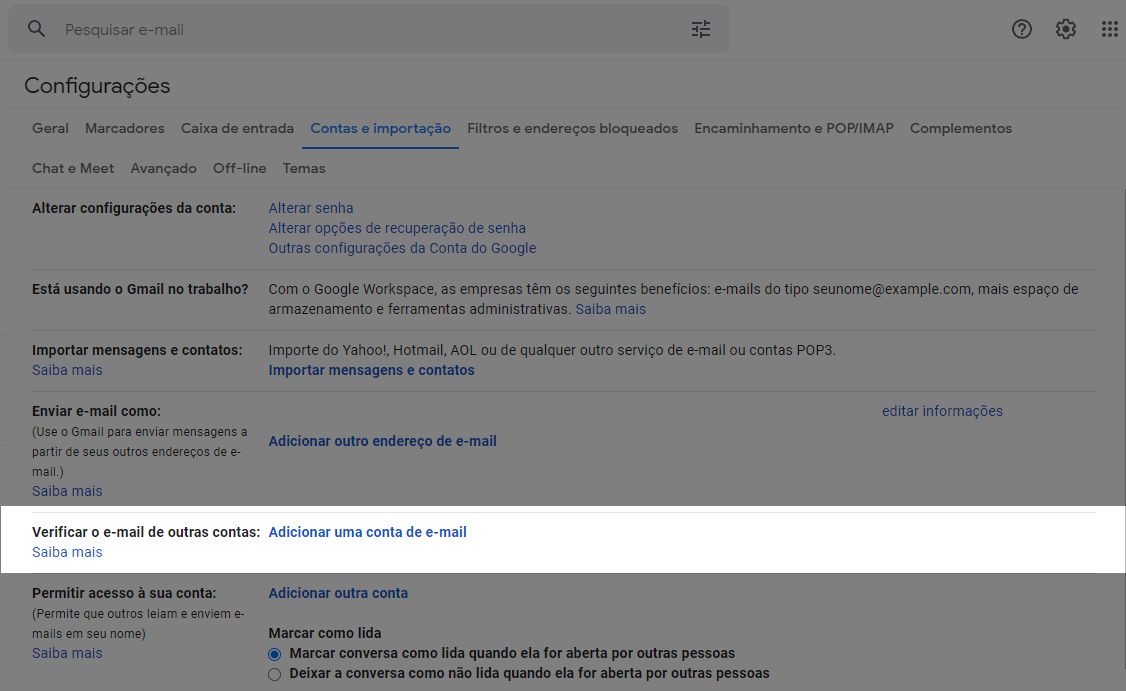This screenshot has height=691, width=1126.
Task: Click Adicionar outra conta link
Action: tap(338, 593)
